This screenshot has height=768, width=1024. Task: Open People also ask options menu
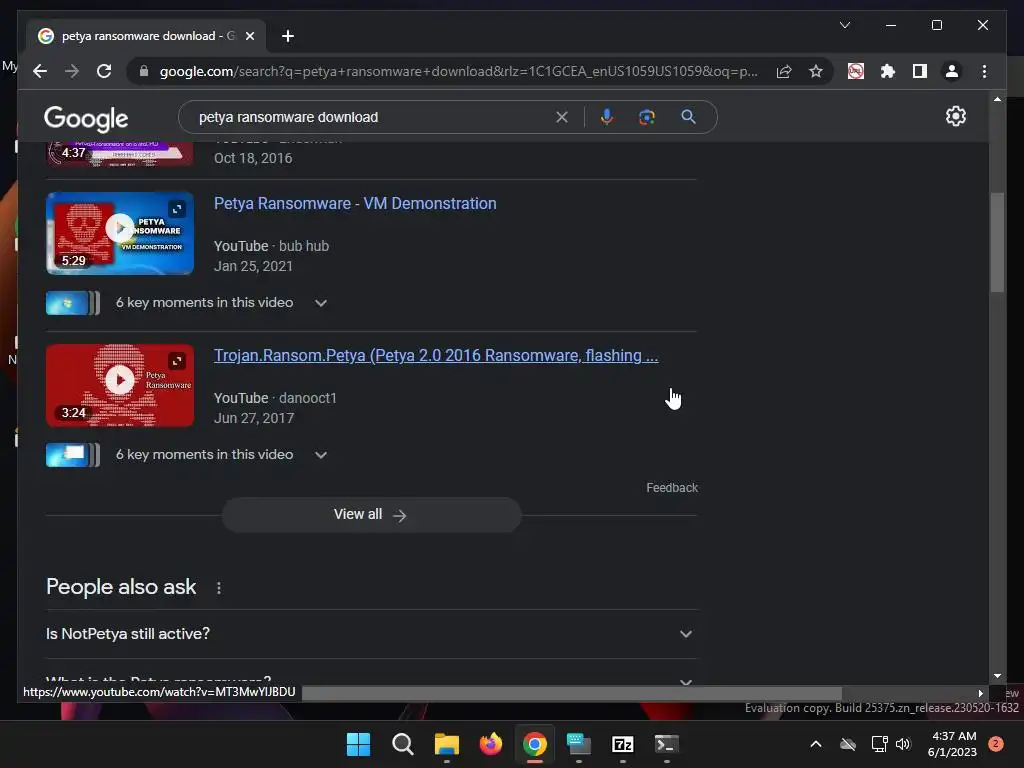(219, 588)
